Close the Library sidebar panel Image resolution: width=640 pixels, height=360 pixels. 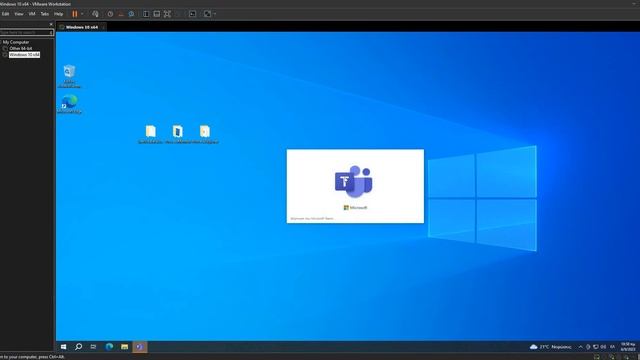51,24
